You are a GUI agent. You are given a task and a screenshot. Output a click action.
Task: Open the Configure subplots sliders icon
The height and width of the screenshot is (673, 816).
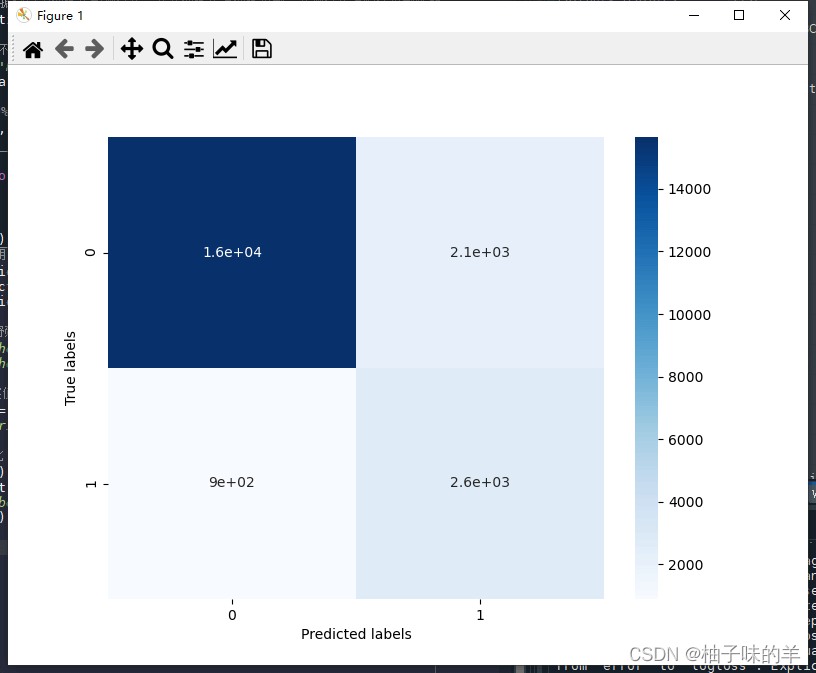194,49
